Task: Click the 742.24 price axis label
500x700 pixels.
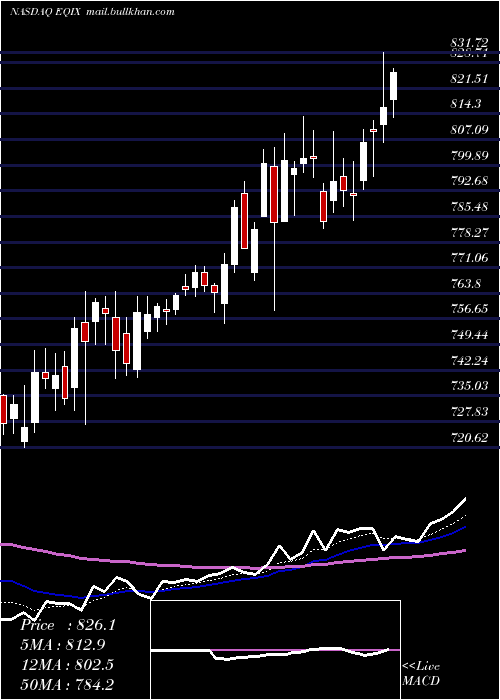Action: [469, 360]
